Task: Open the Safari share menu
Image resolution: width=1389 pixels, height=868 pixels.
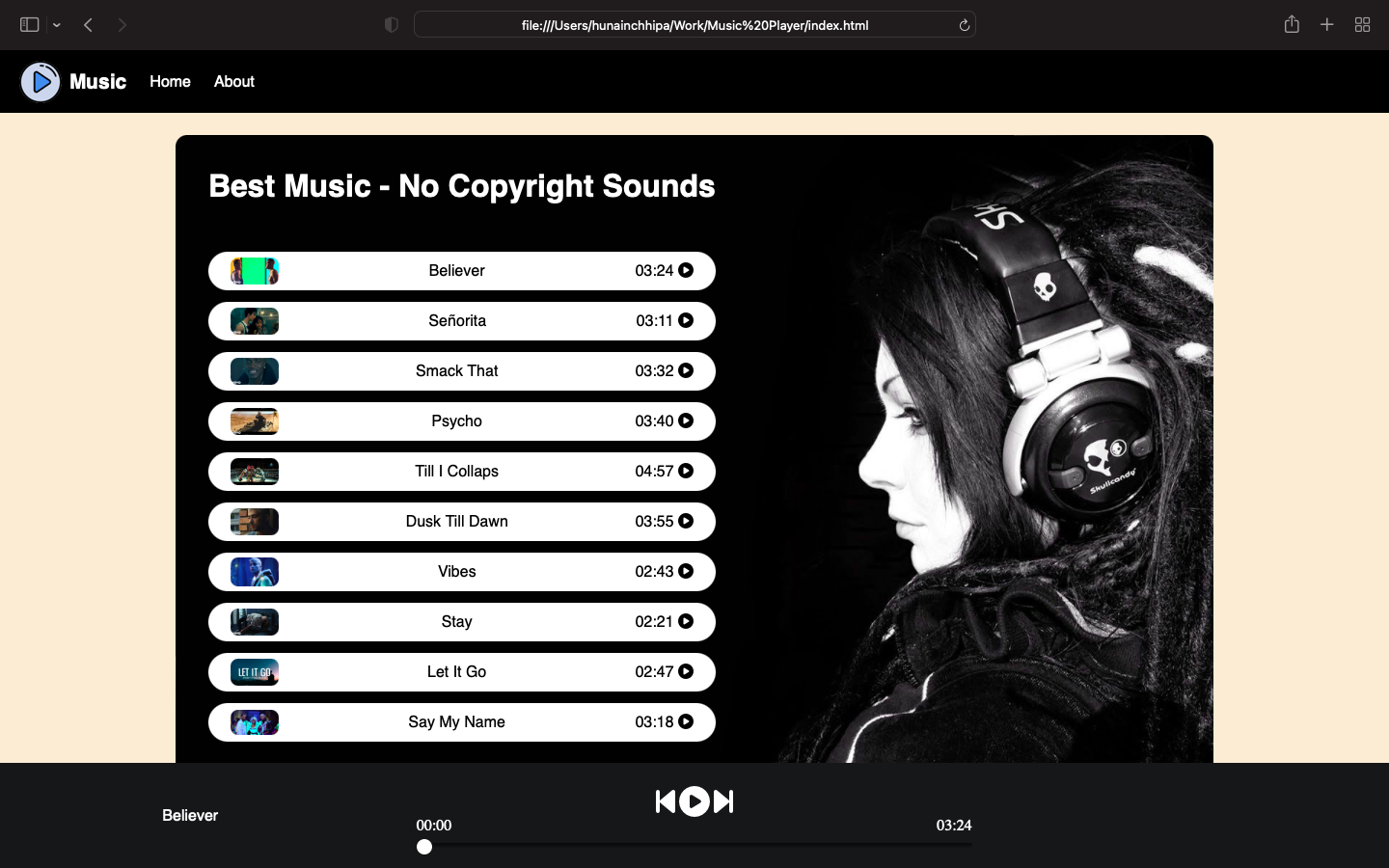Action: tap(1292, 25)
